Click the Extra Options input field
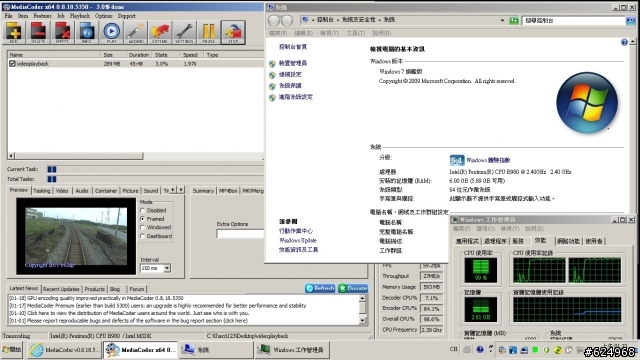 (240, 234)
